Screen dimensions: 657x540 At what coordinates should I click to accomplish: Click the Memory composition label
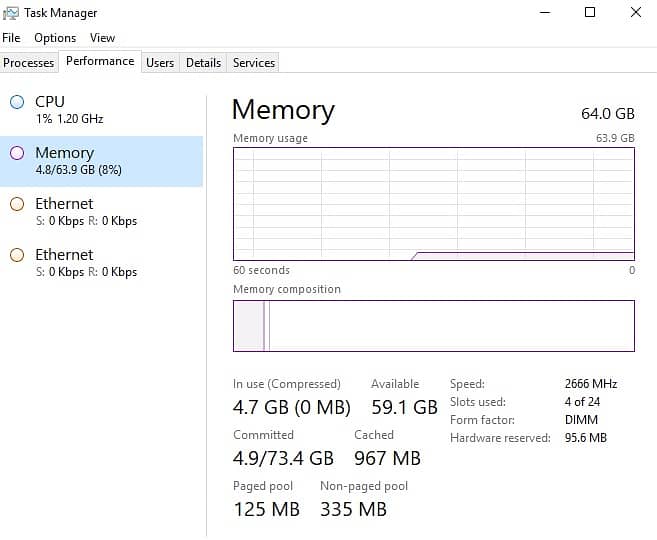pos(287,289)
